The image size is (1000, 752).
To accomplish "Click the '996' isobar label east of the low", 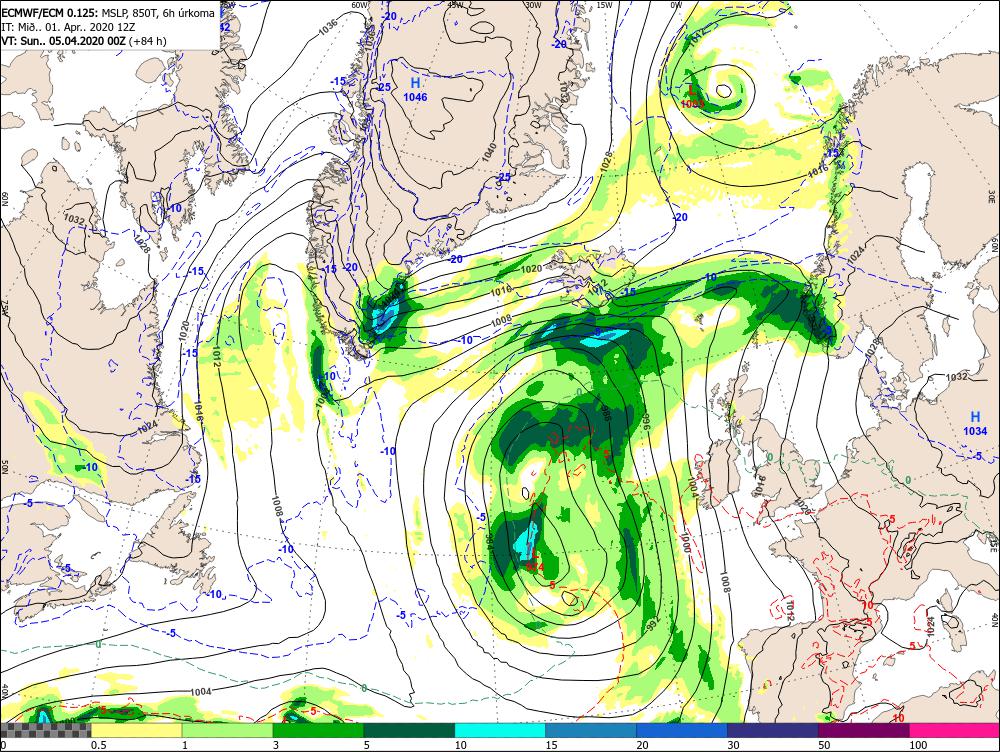I will pyautogui.click(x=645, y=421).
